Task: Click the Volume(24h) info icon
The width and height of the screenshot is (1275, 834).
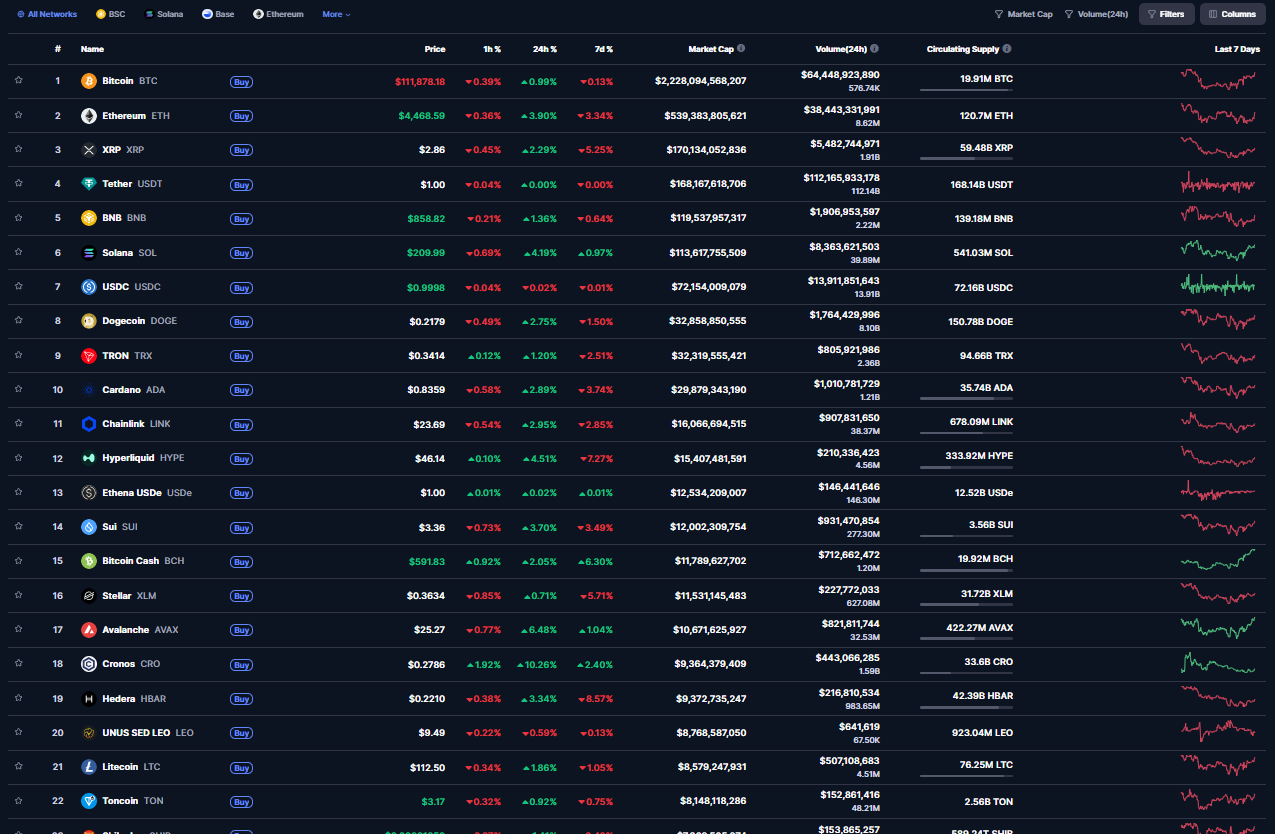Action: [x=874, y=48]
